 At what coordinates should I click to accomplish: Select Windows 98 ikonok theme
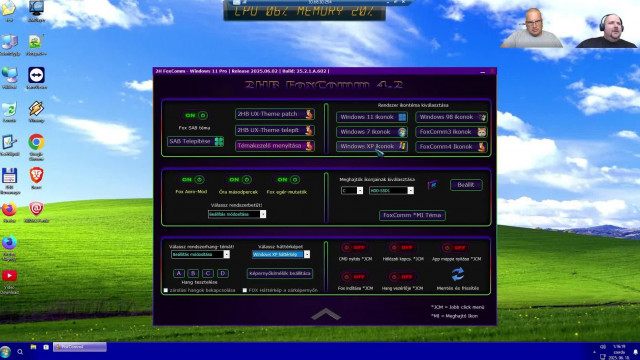point(451,117)
